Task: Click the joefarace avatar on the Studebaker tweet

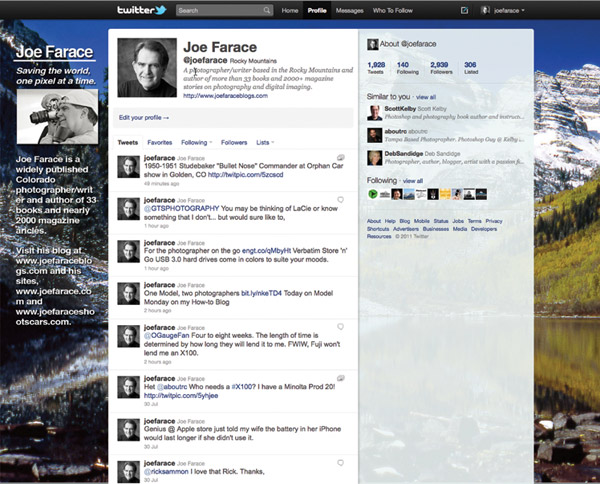Action: (x=129, y=167)
